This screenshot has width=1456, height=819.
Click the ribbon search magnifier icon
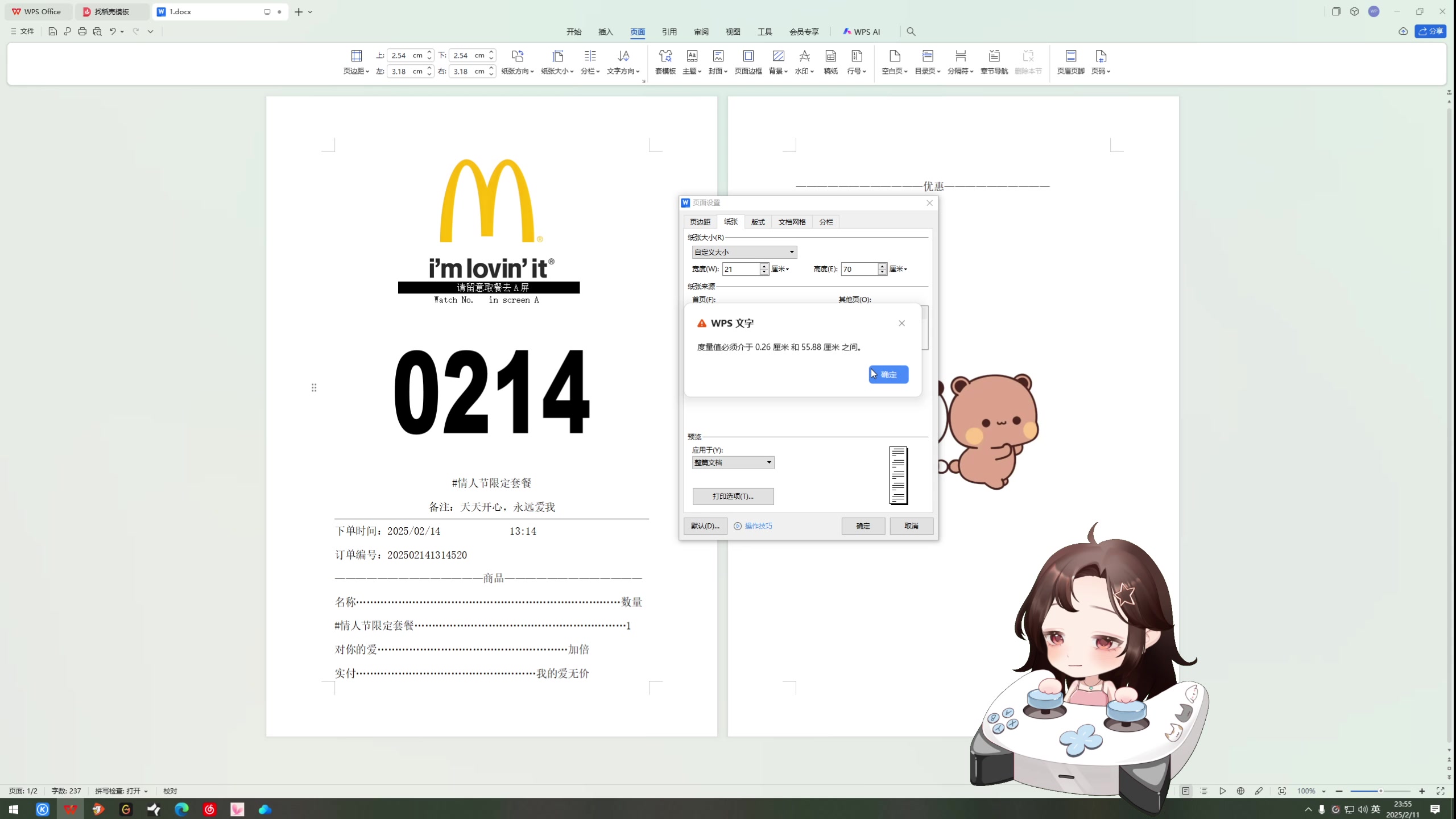(911, 32)
